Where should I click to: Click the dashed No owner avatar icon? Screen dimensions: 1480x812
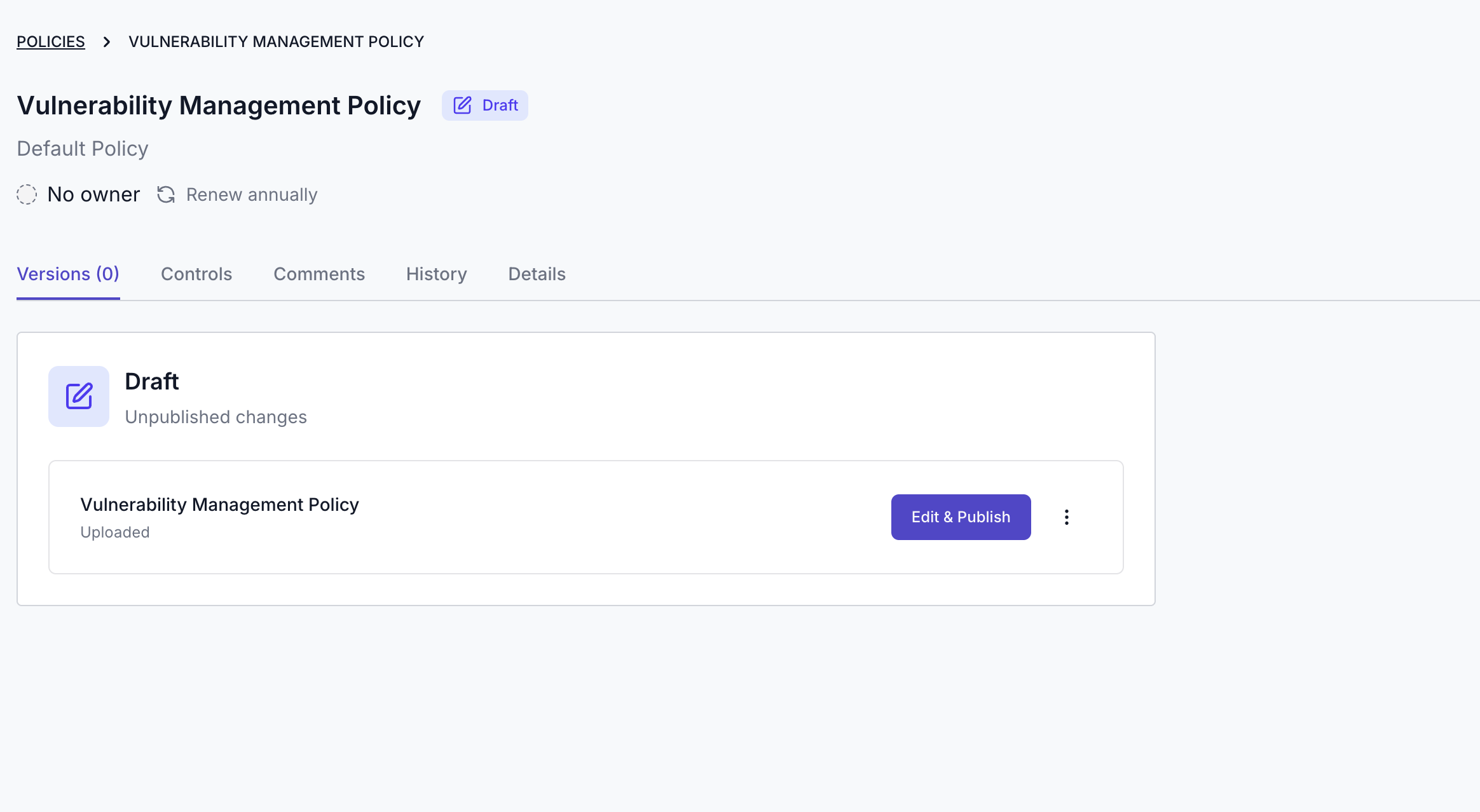pos(27,194)
